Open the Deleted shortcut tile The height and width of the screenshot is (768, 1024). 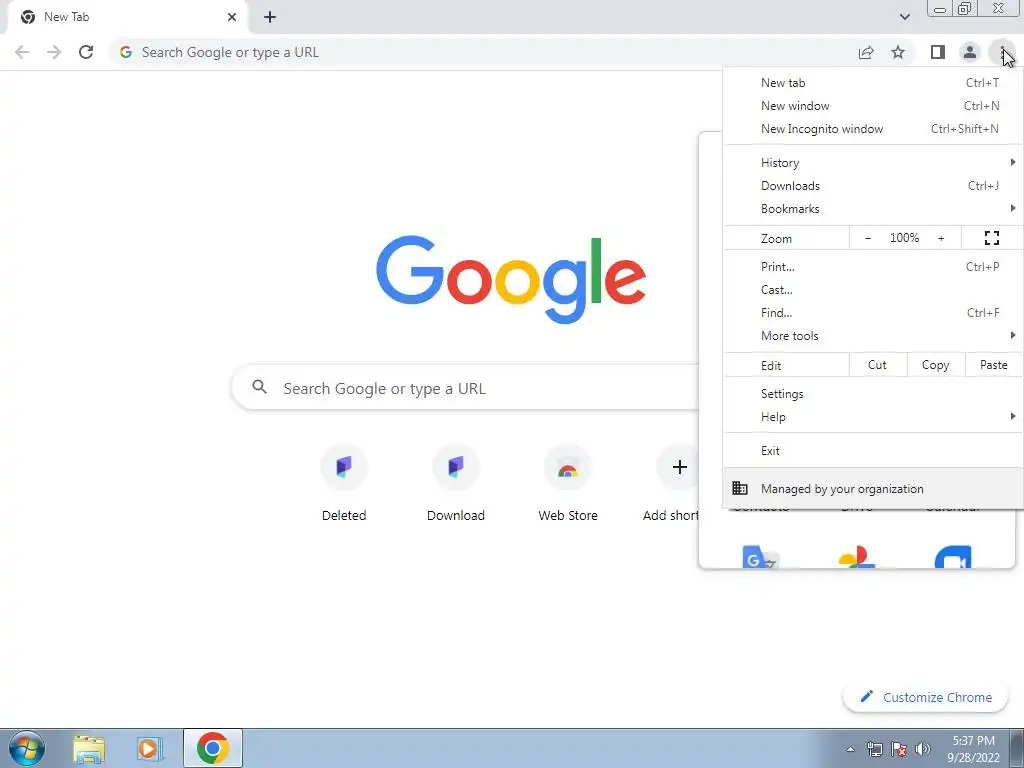tap(344, 482)
